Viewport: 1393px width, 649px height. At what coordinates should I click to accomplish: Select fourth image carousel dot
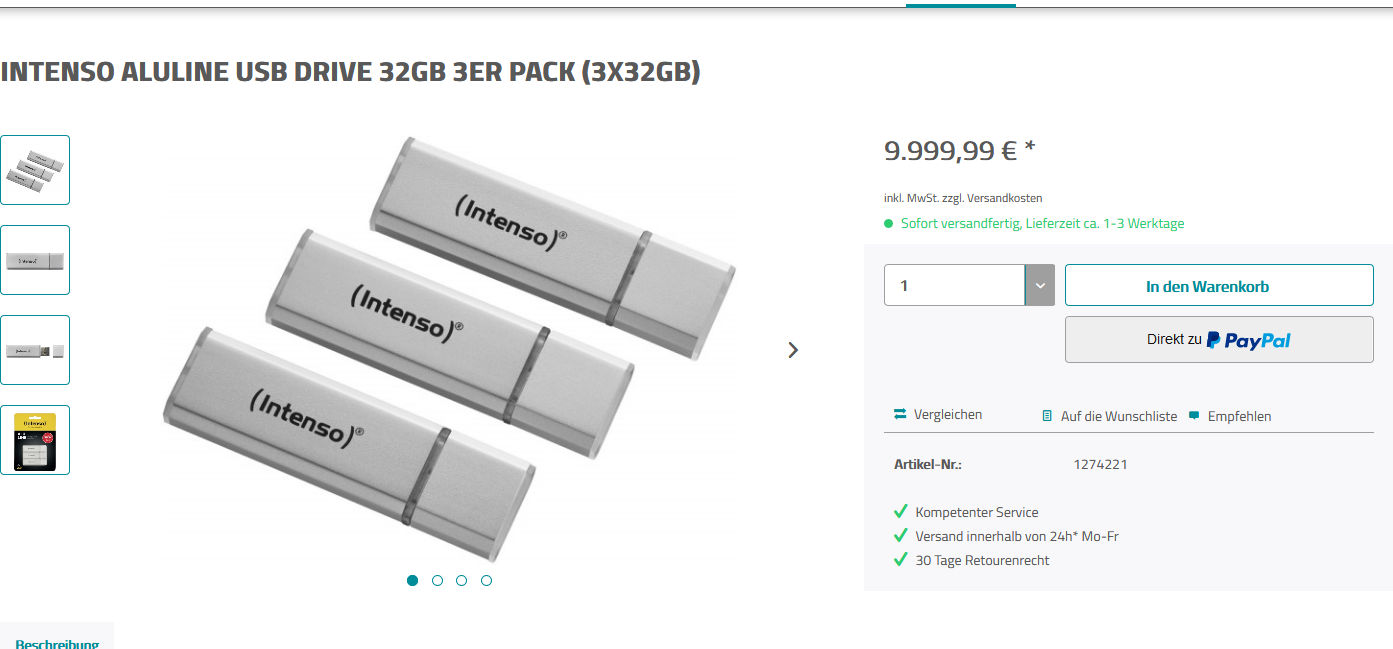coord(486,580)
